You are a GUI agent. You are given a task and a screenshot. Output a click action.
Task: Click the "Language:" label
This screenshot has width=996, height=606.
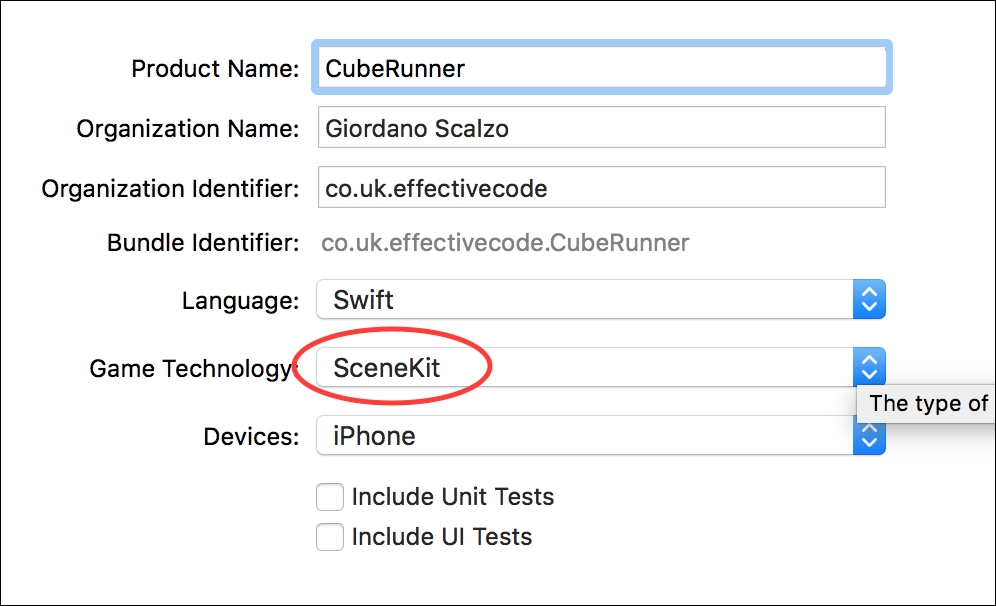(240, 300)
